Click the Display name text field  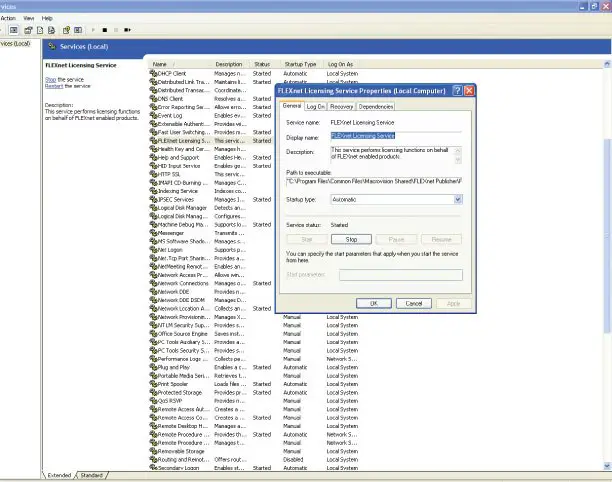[396, 136]
